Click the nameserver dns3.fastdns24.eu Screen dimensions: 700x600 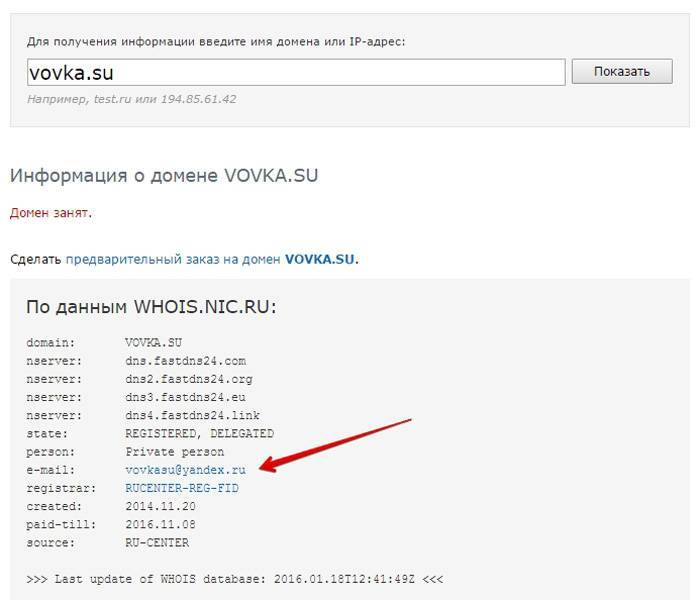pyautogui.click(x=185, y=397)
